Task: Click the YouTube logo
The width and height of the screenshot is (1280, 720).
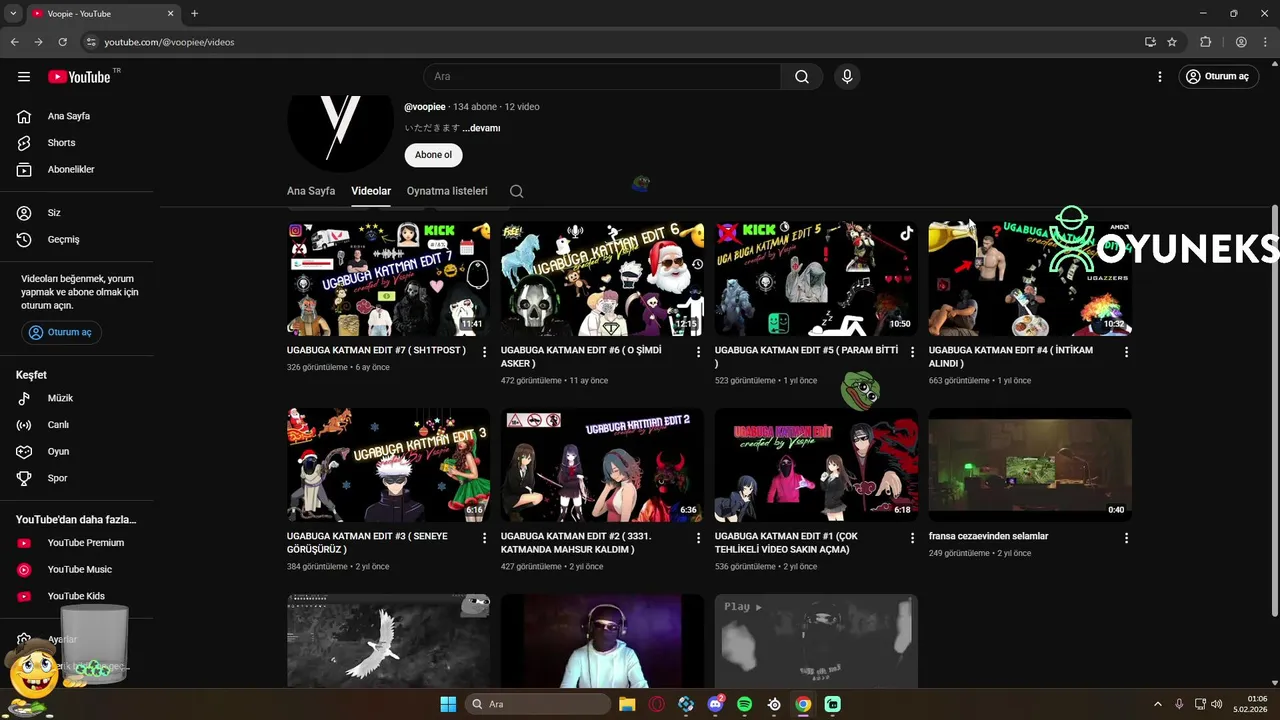Action: tap(79, 77)
